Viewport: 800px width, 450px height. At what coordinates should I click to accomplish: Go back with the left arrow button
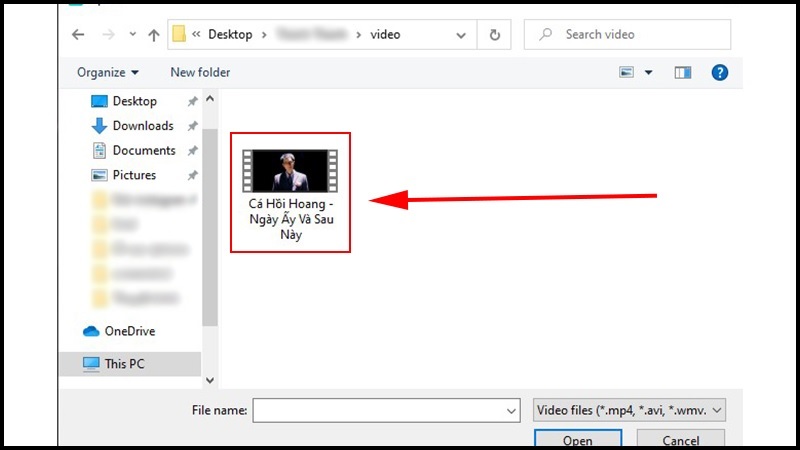(x=78, y=35)
